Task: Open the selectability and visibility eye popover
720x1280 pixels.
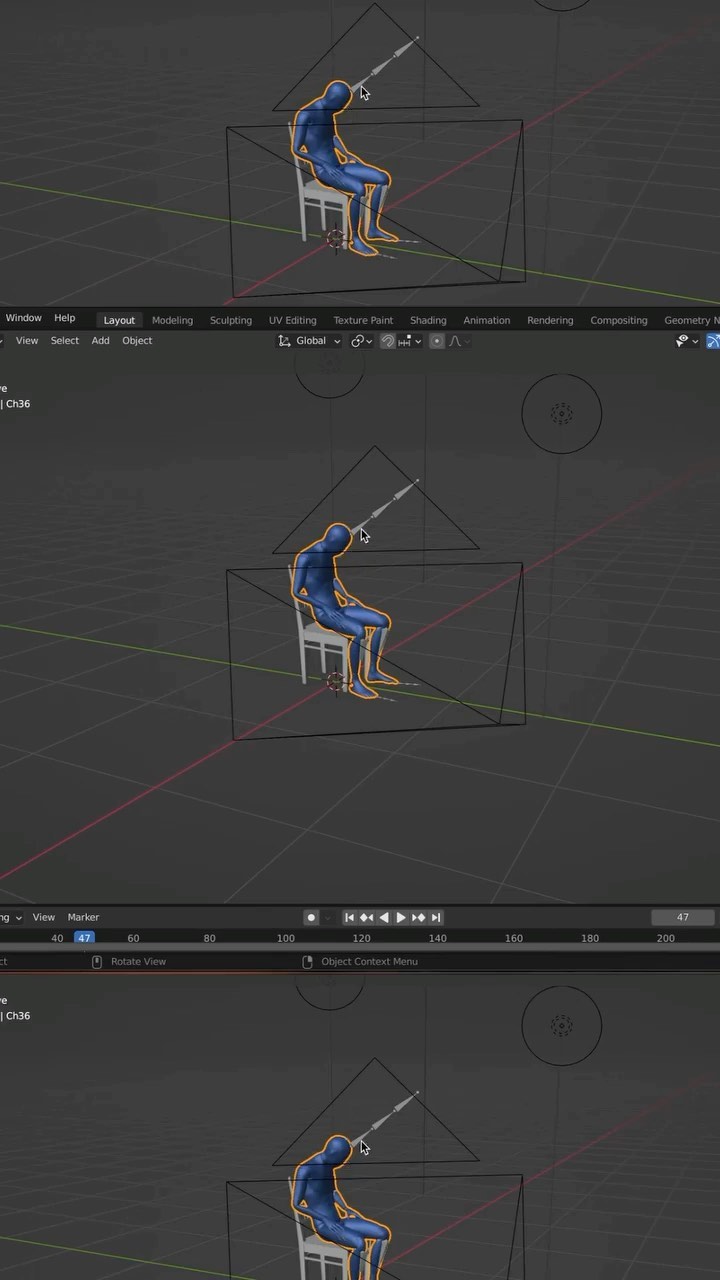Action: click(x=685, y=341)
